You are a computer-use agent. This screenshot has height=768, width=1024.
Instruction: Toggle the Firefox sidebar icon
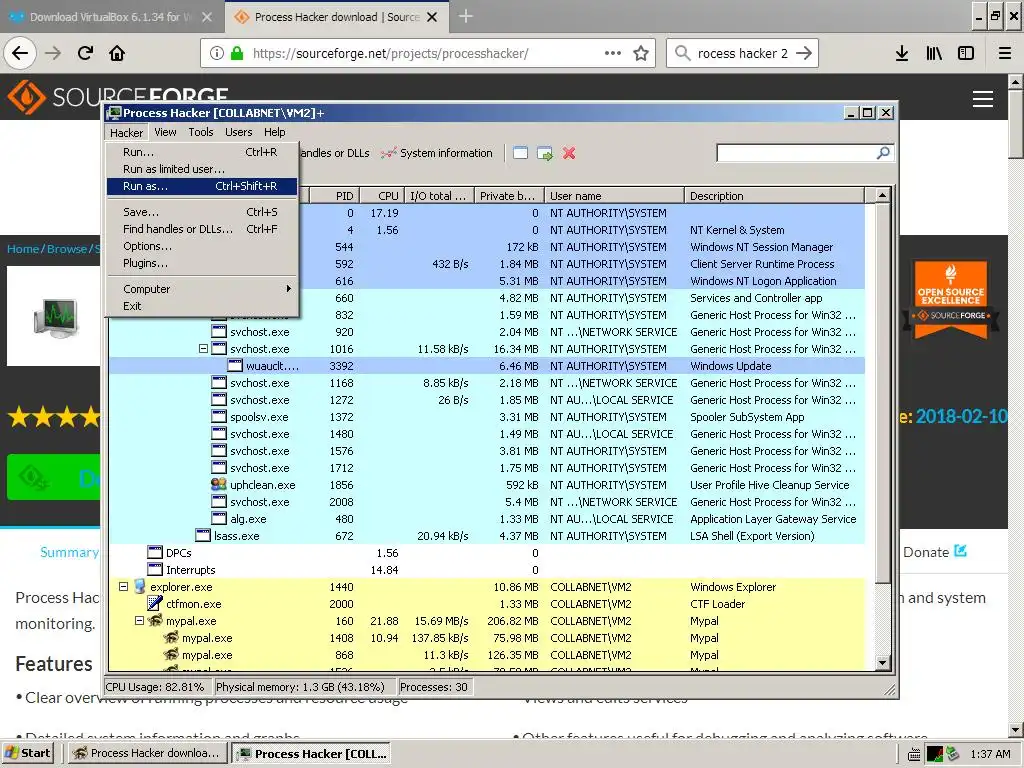coord(966,53)
